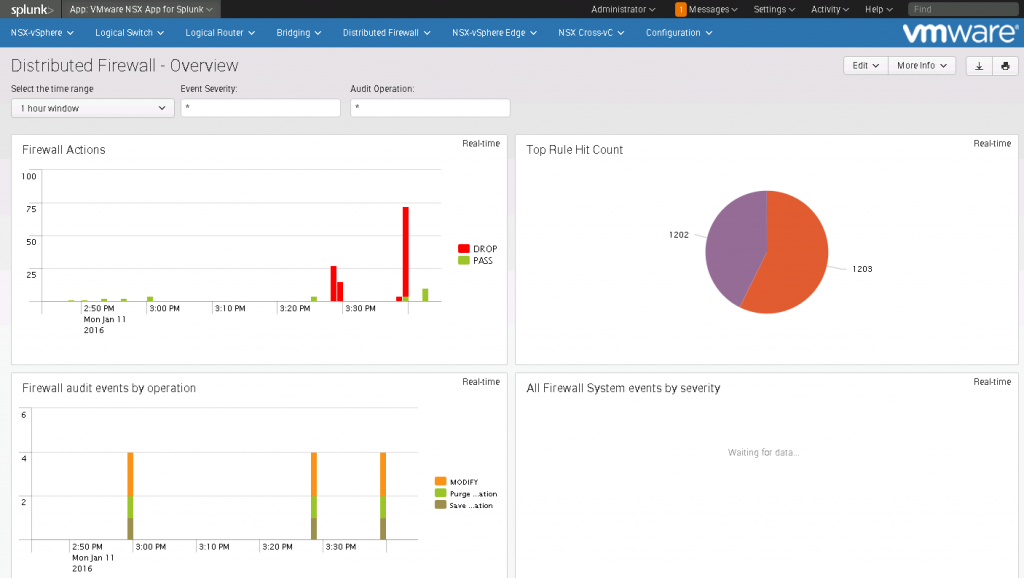Image resolution: width=1024 pixels, height=578 pixels.
Task: Click the tallest red DROP bar
Action: [406, 252]
